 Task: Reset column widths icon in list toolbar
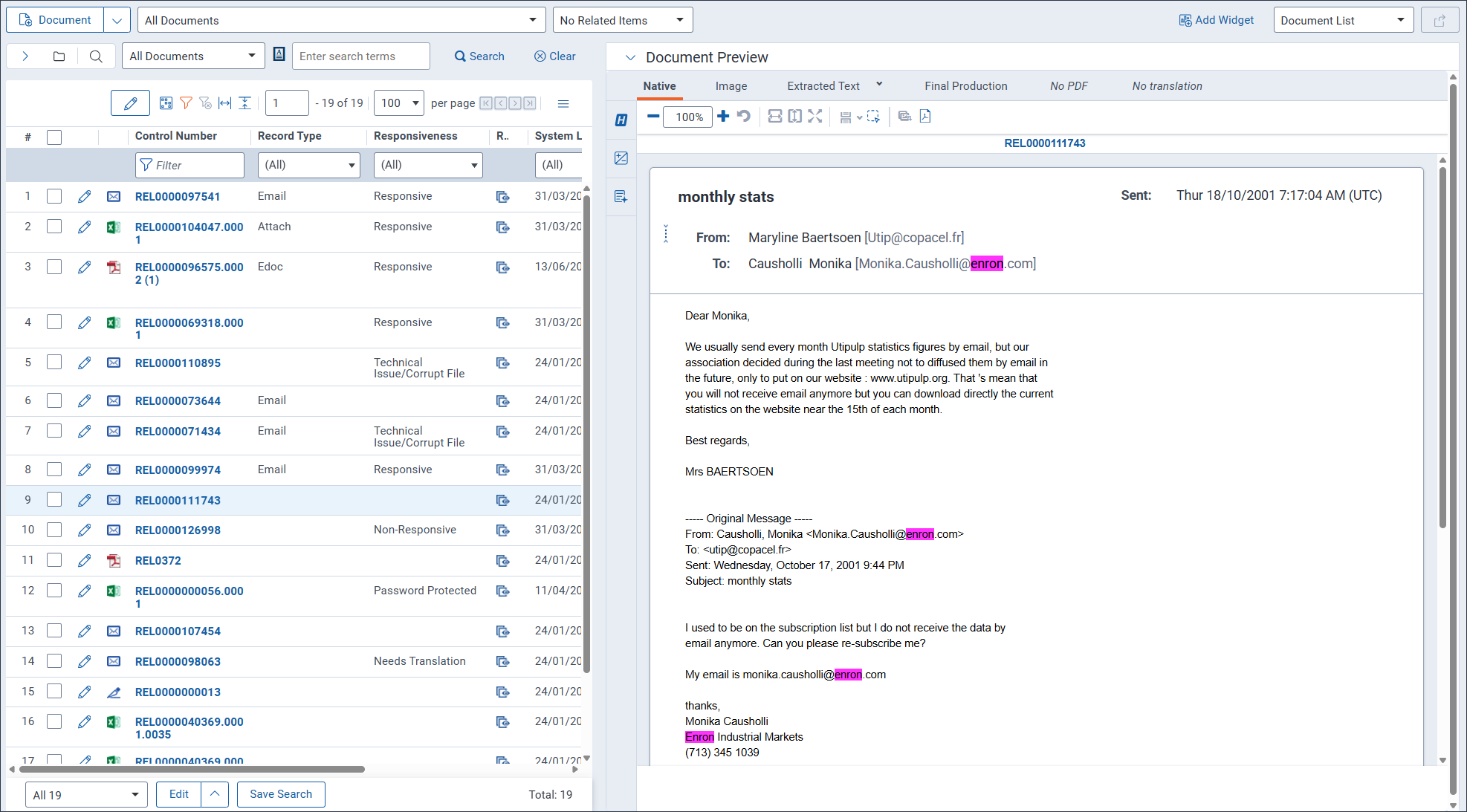click(x=225, y=103)
